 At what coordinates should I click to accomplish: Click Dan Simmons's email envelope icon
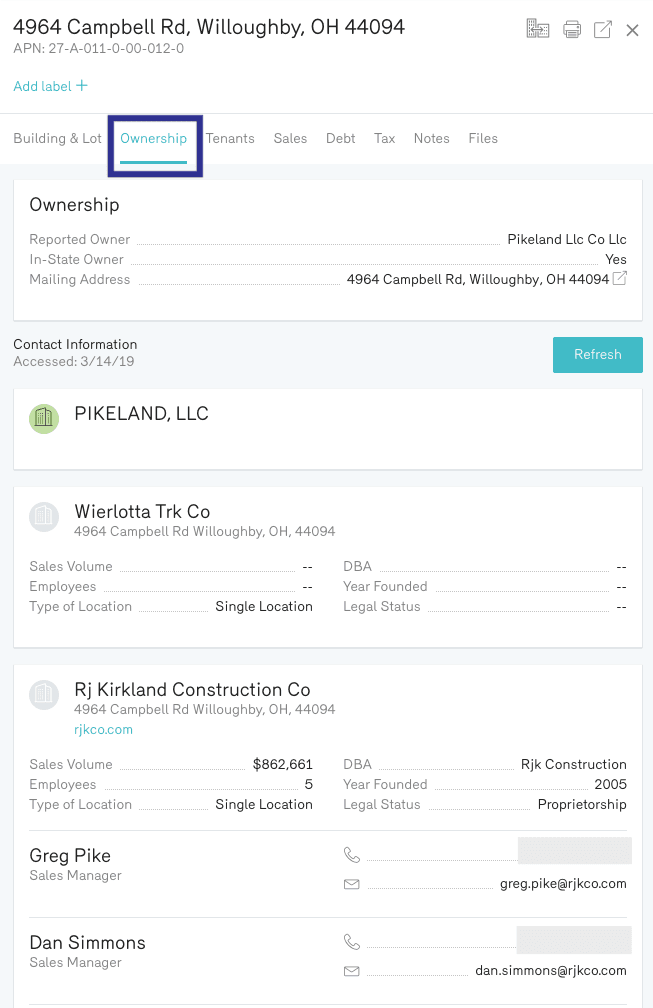tap(351, 971)
